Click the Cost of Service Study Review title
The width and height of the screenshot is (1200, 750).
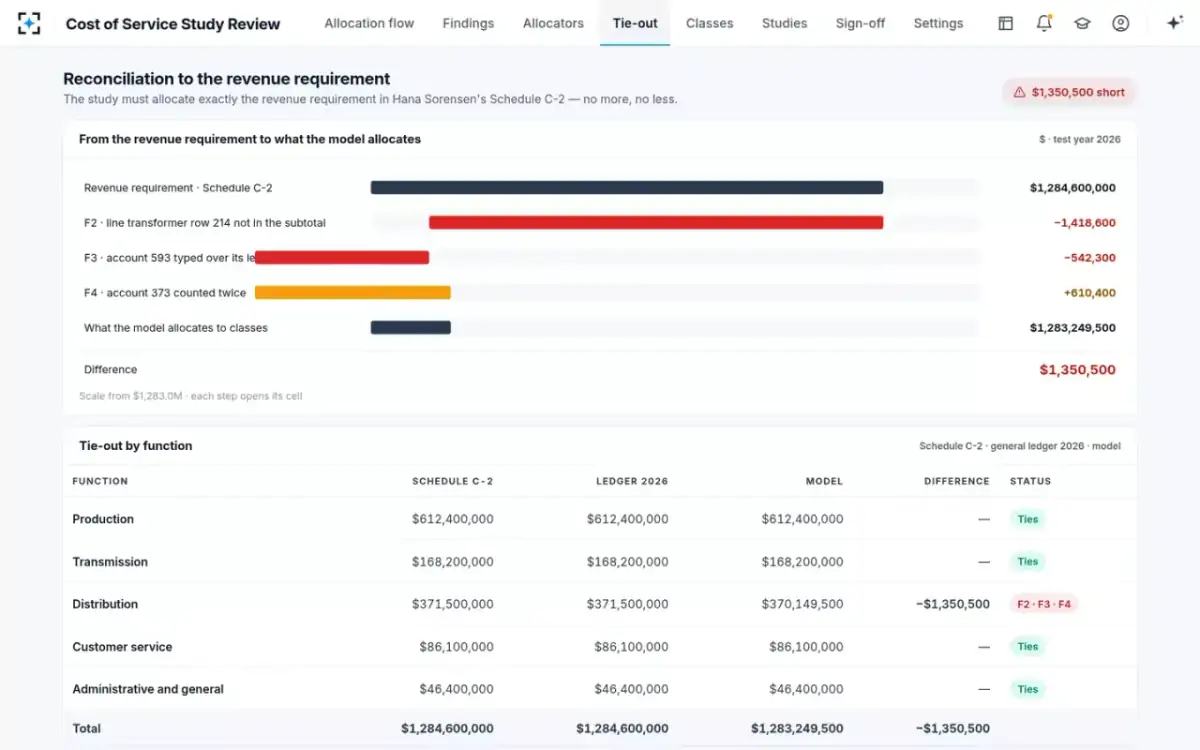pos(173,24)
